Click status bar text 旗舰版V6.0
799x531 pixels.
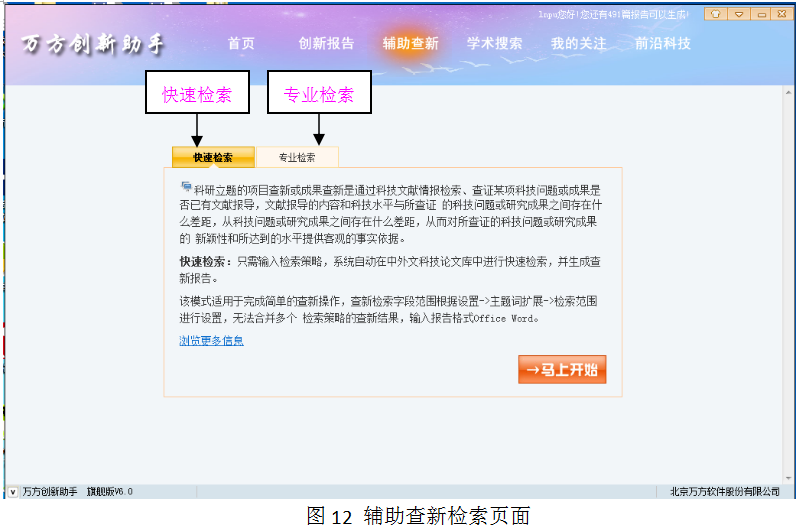(x=110, y=491)
